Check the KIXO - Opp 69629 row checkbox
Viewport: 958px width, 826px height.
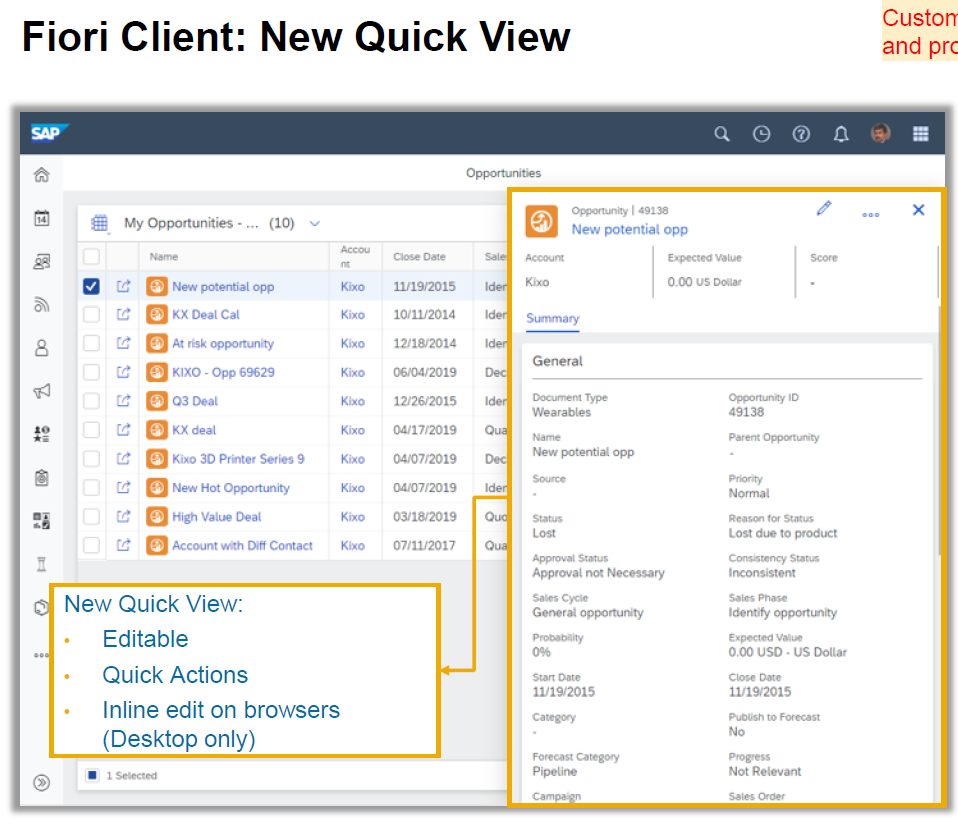(92, 372)
